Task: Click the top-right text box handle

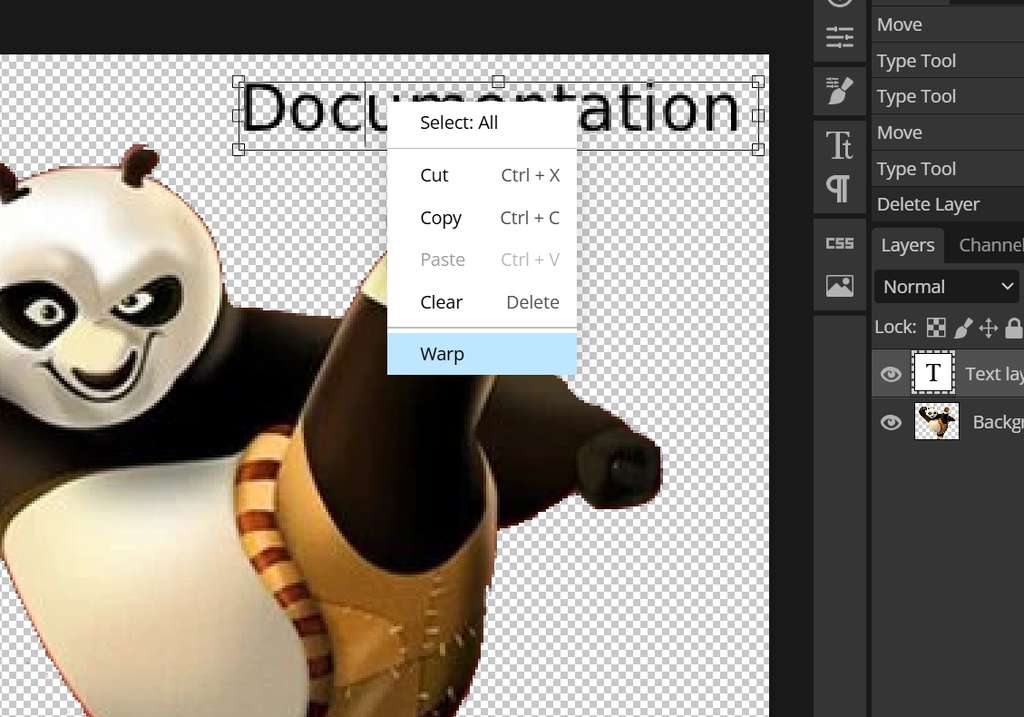Action: 758,82
